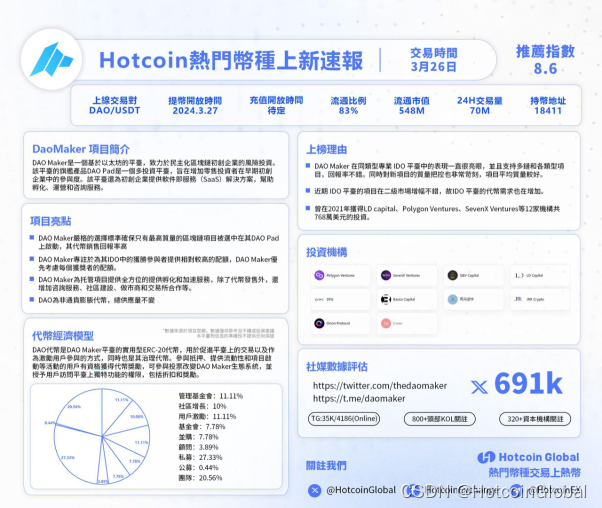Click the Polygon Ventures purple logo
The width and height of the screenshot is (602, 508).
(x=319, y=275)
